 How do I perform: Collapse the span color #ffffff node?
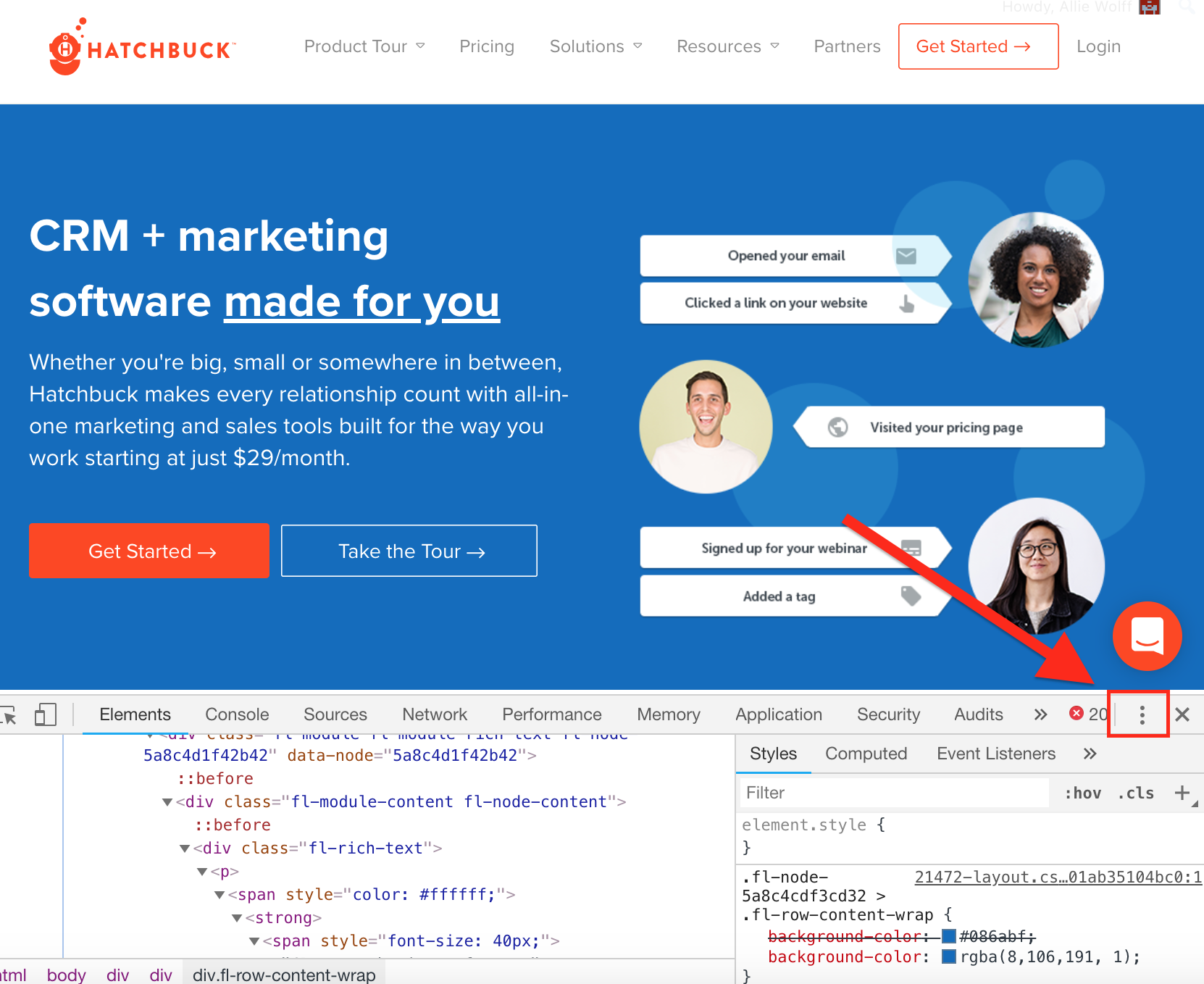[220, 895]
